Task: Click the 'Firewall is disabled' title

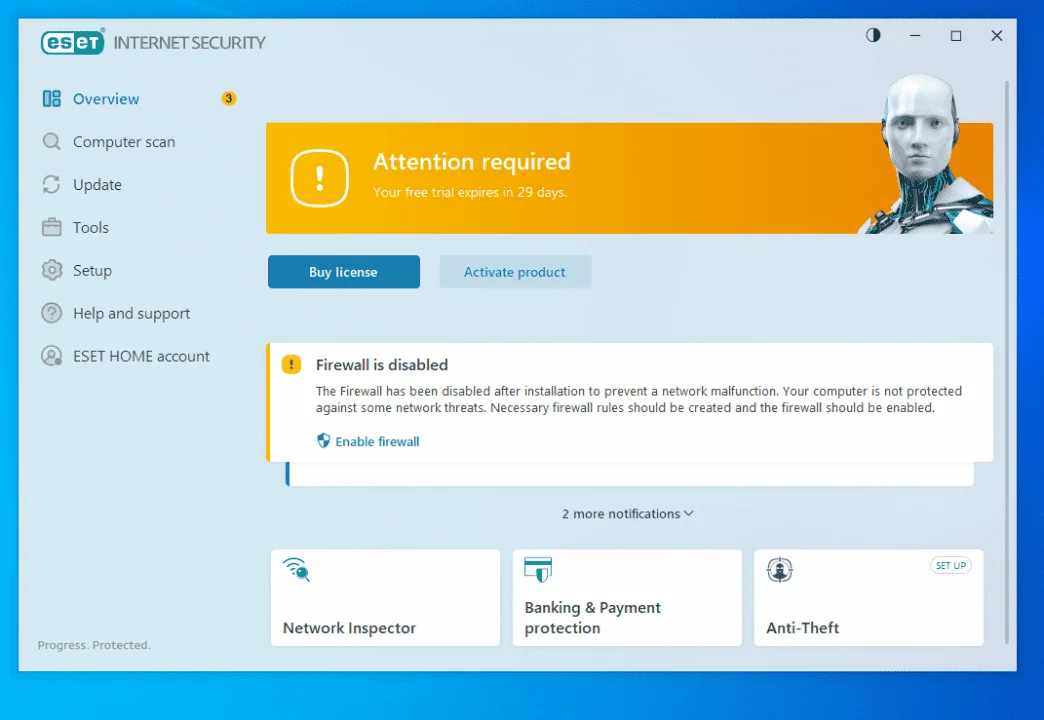Action: [x=382, y=364]
